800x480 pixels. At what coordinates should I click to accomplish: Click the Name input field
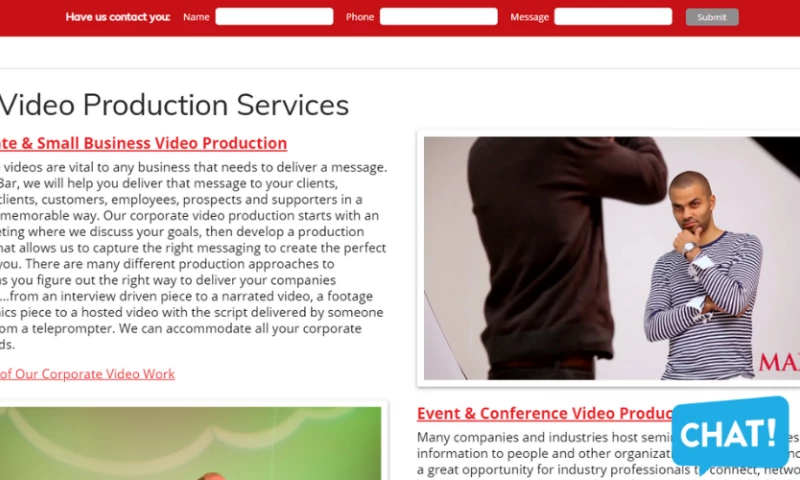click(274, 16)
